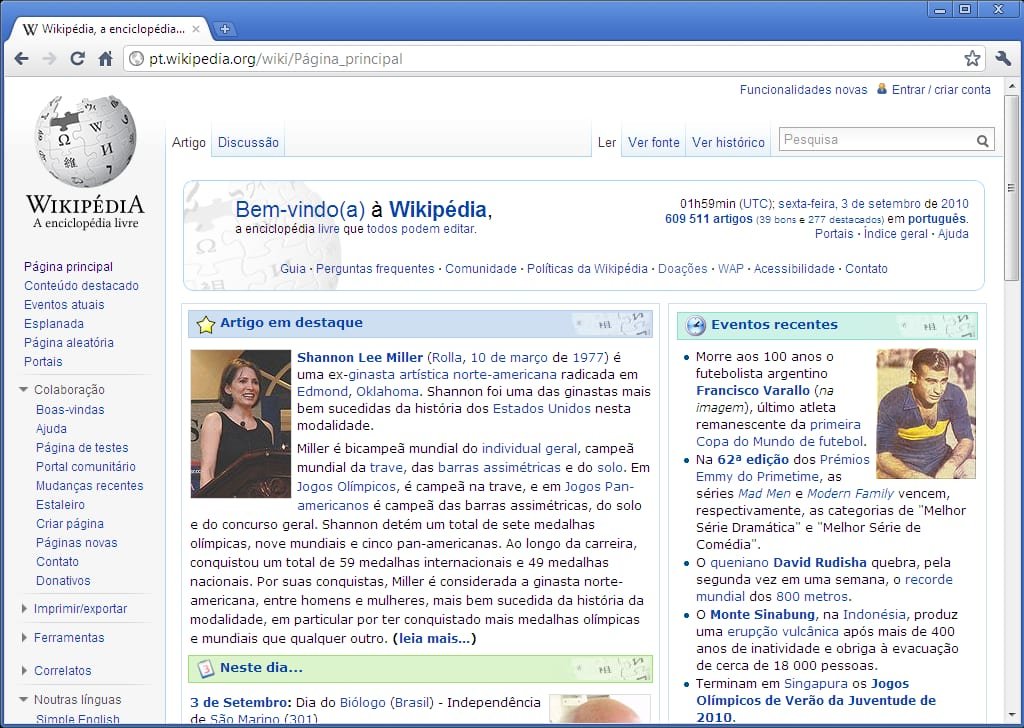Open Francisco Varallo link
Image resolution: width=1024 pixels, height=728 pixels.
752,390
